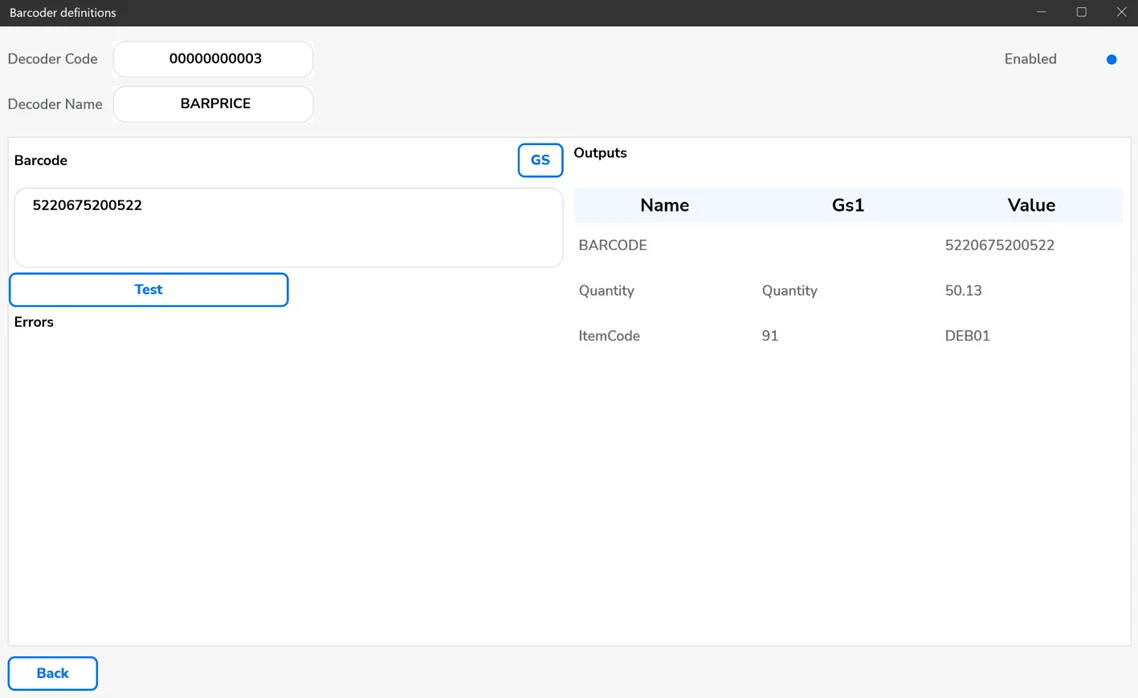Click the DEB01 item code value

tap(967, 336)
